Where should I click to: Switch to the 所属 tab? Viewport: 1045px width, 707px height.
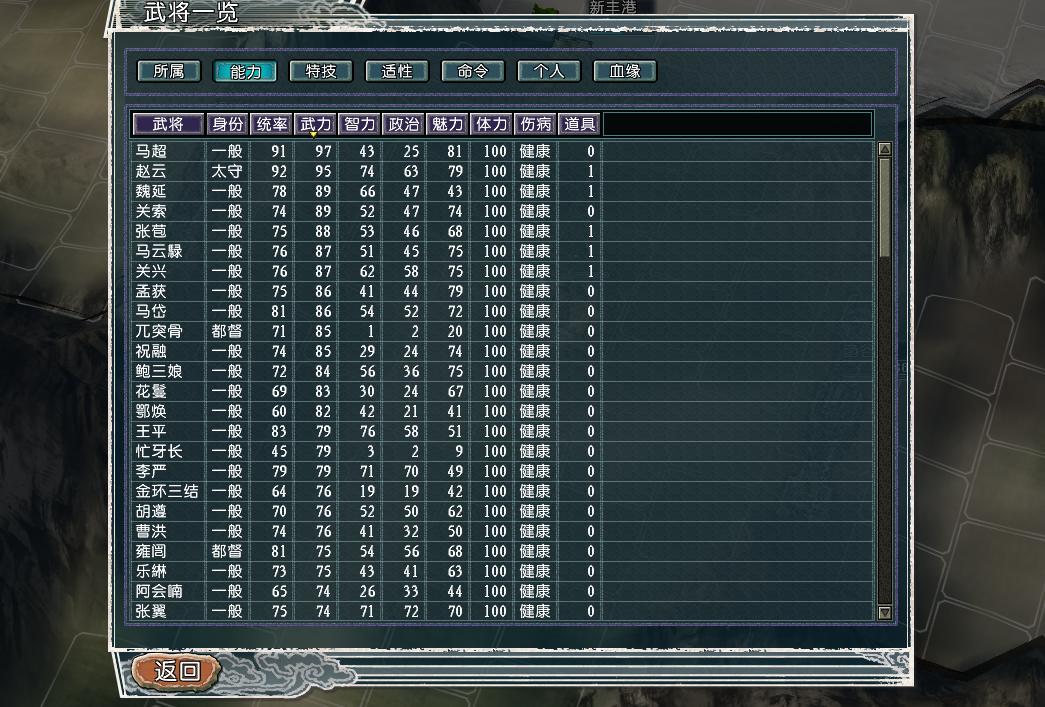[169, 71]
